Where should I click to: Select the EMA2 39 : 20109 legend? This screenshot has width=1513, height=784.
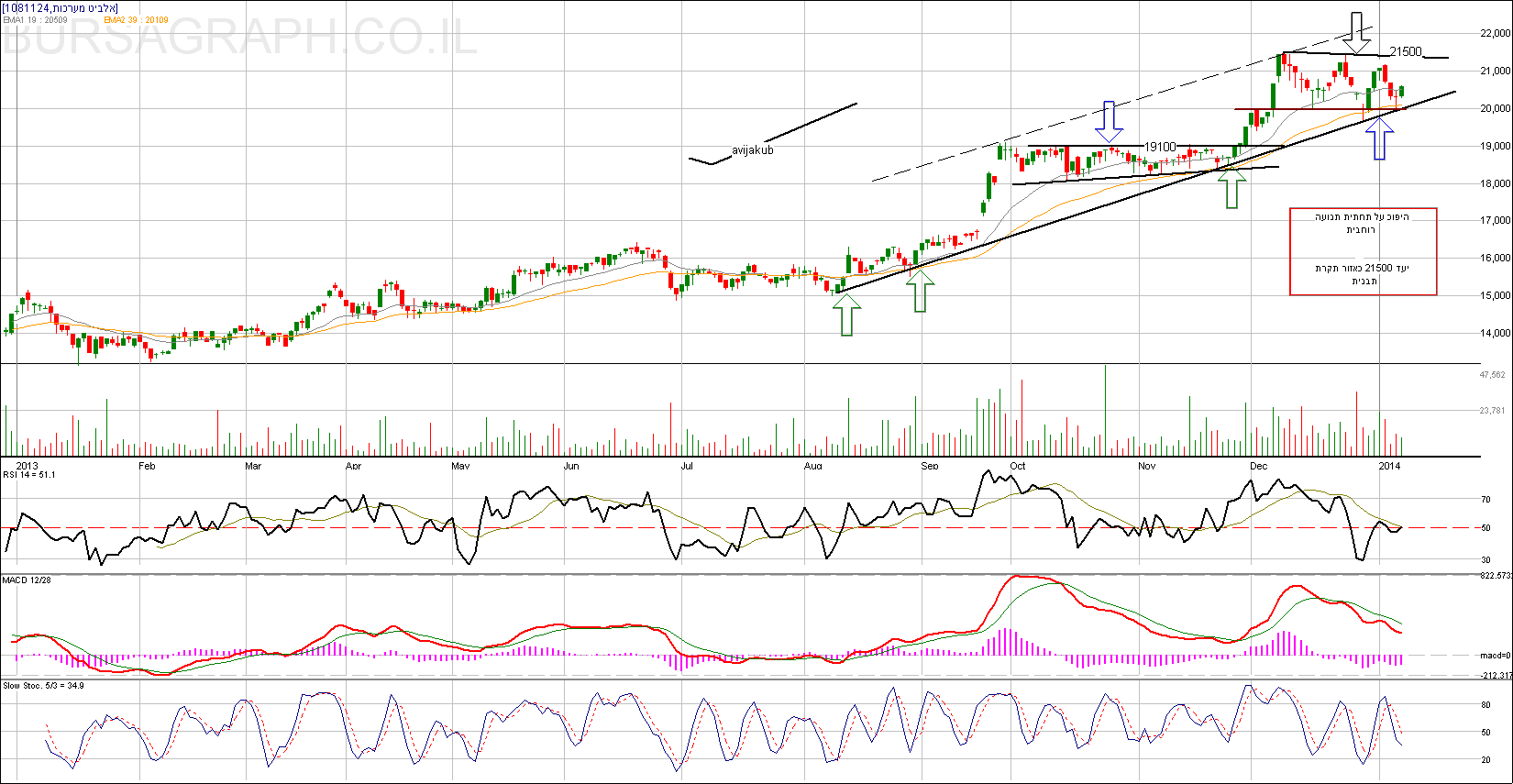[x=136, y=19]
